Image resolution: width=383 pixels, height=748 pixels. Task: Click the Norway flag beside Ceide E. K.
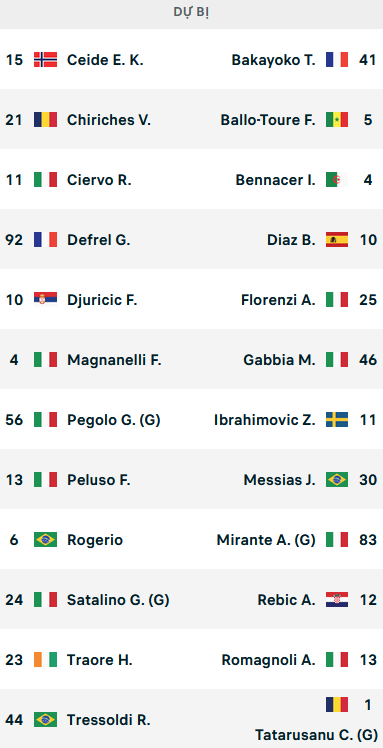tap(45, 60)
